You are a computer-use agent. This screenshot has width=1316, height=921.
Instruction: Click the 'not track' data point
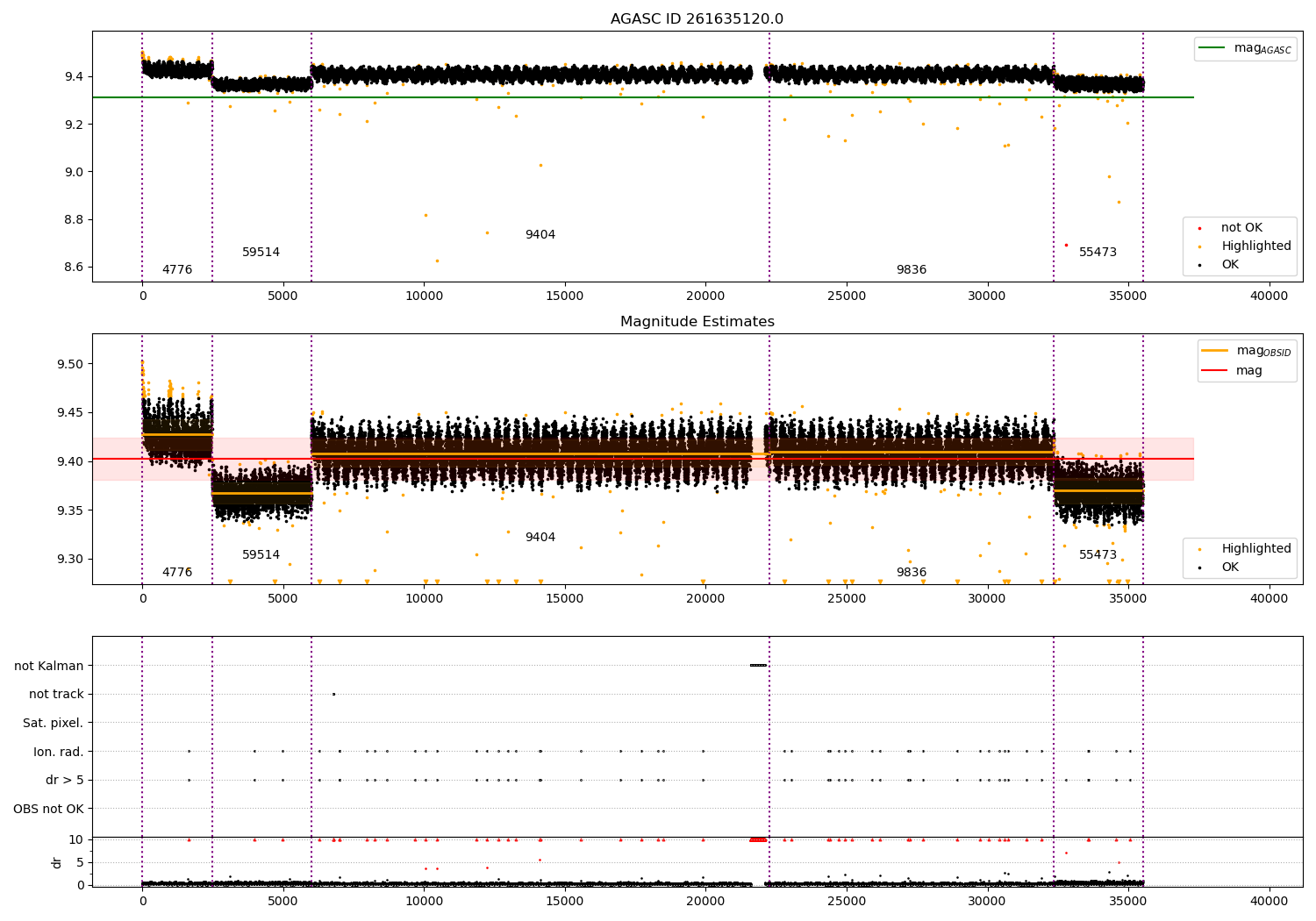(333, 694)
